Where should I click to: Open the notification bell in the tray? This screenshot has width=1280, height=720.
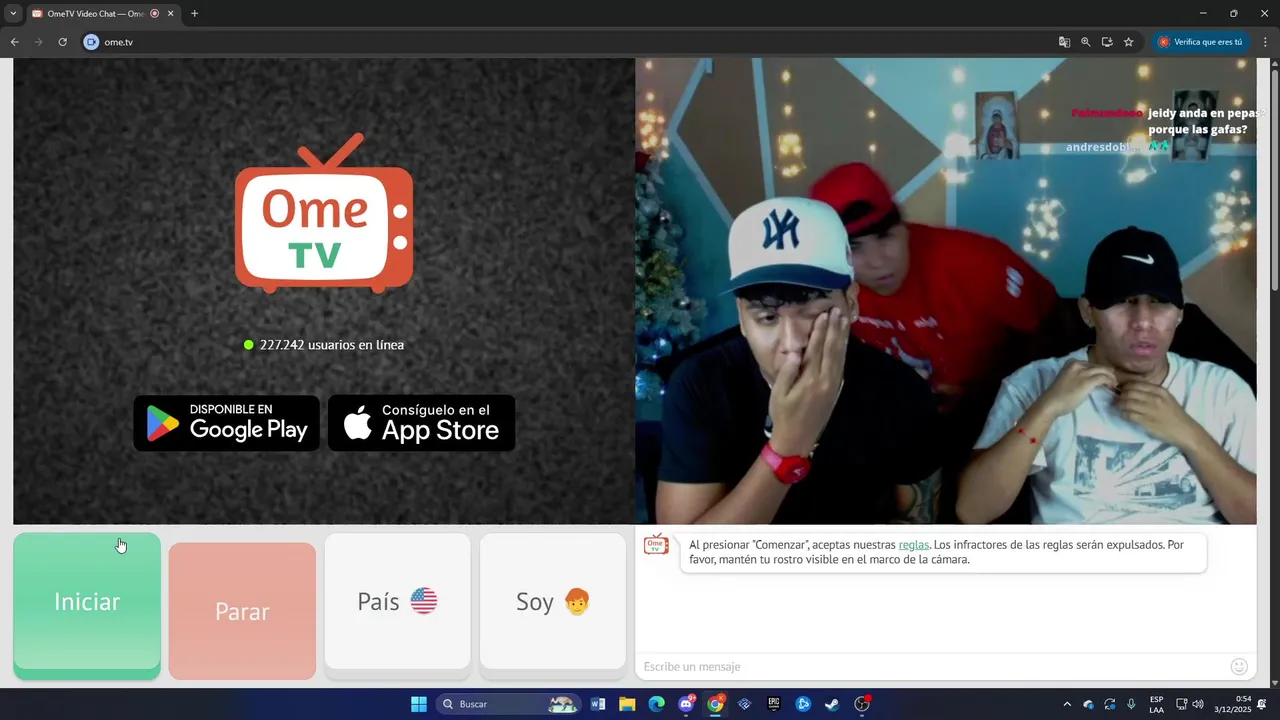[x=1262, y=704]
